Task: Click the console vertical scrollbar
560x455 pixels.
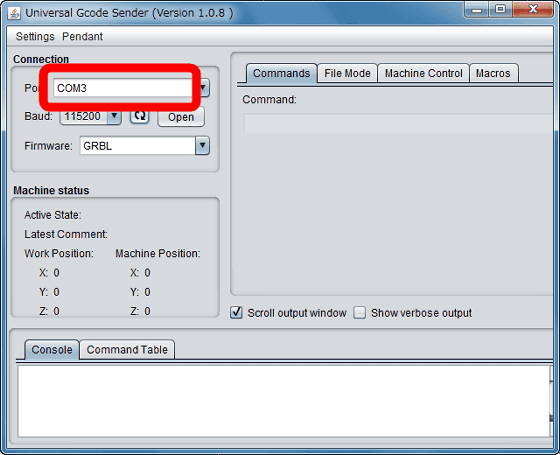Action: pos(551,401)
